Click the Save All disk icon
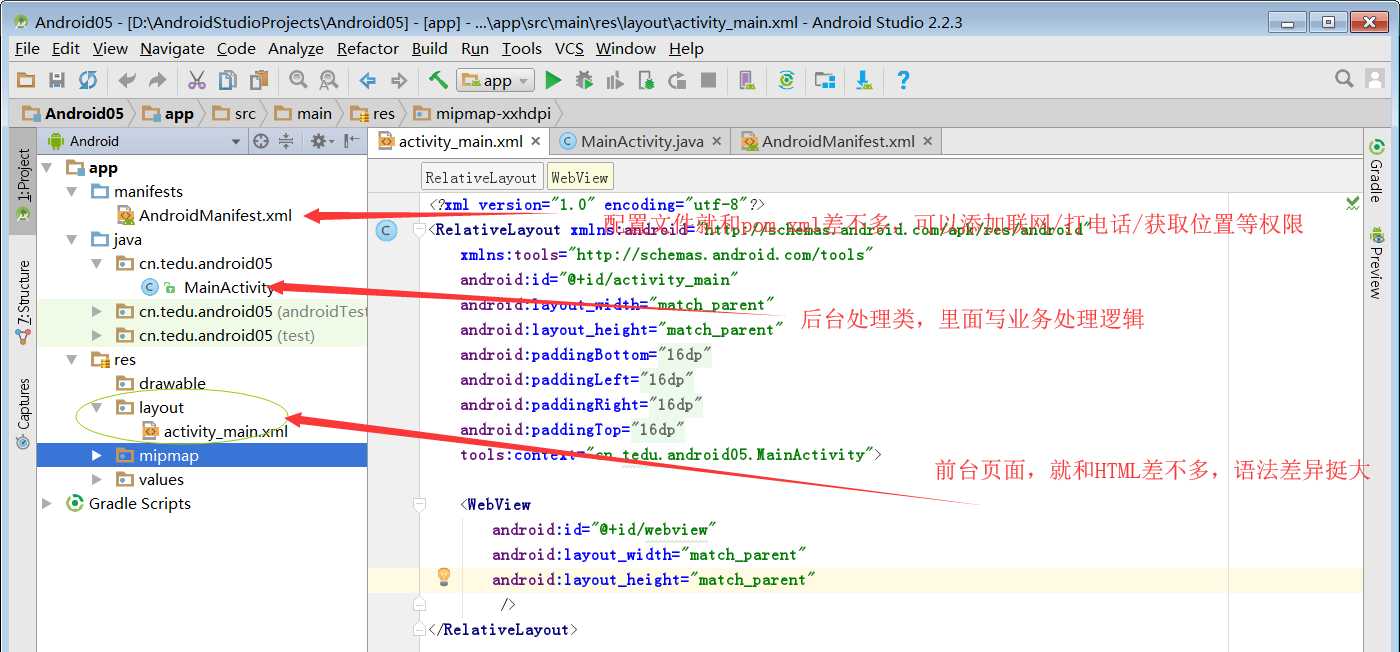 57,80
